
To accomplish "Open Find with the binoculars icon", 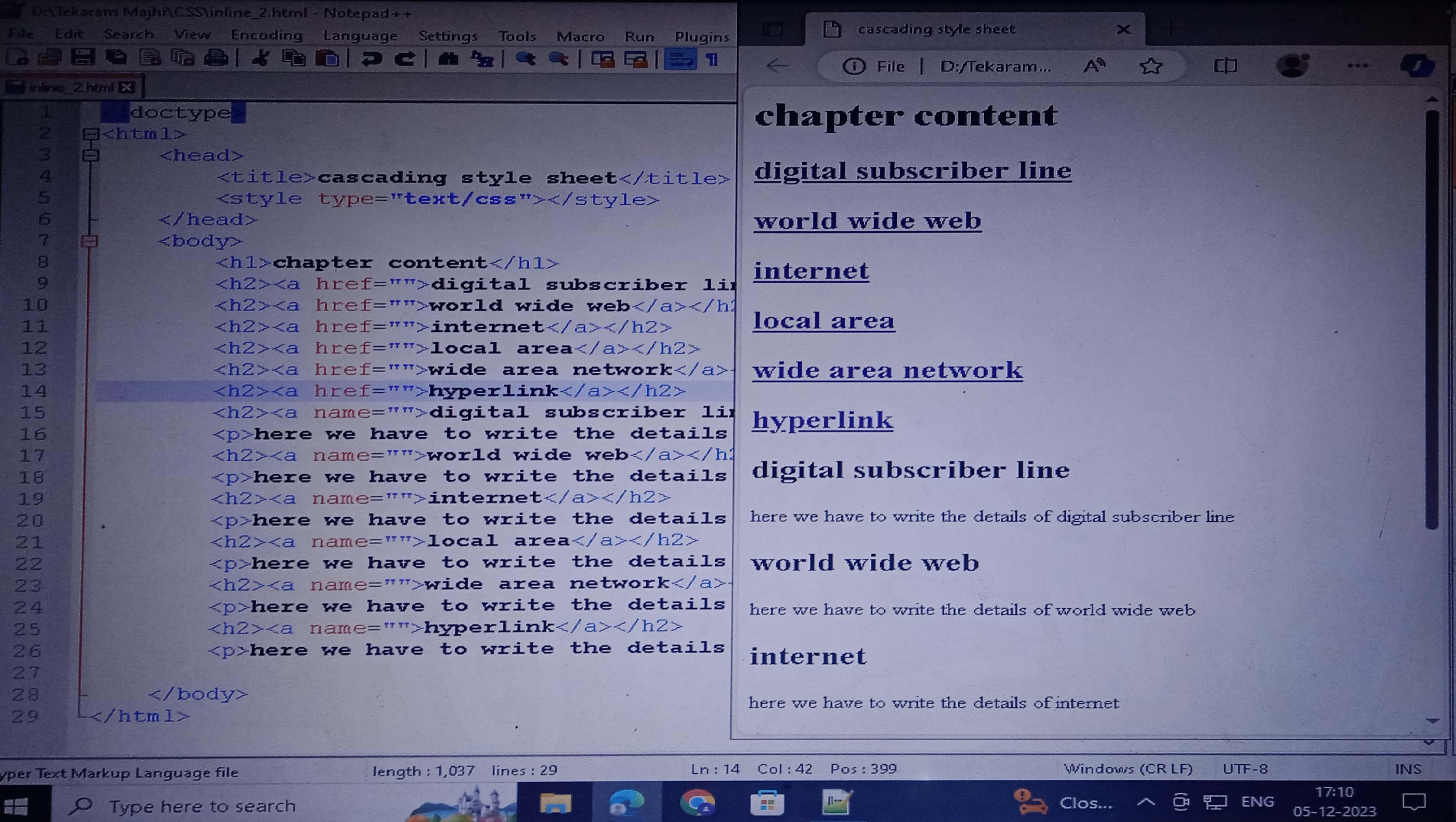I will pyautogui.click(x=448, y=59).
